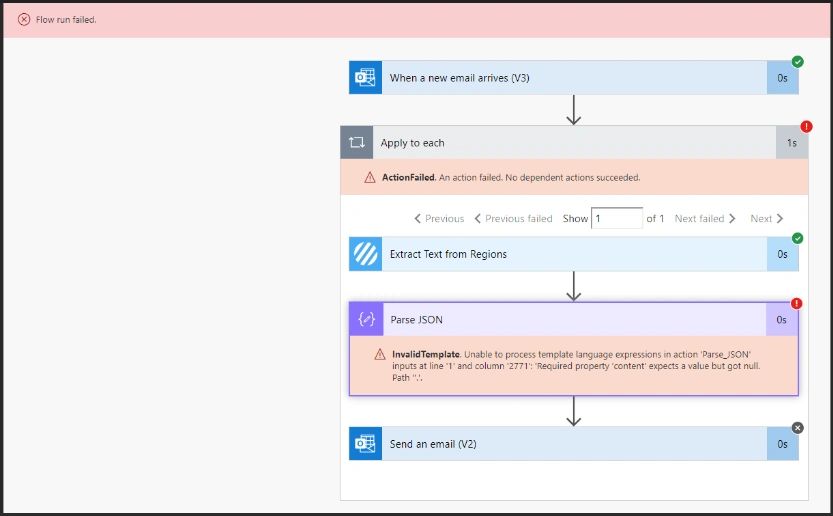The width and height of the screenshot is (833, 516).
Task: Go to Next failed iteration
Action: [705, 218]
